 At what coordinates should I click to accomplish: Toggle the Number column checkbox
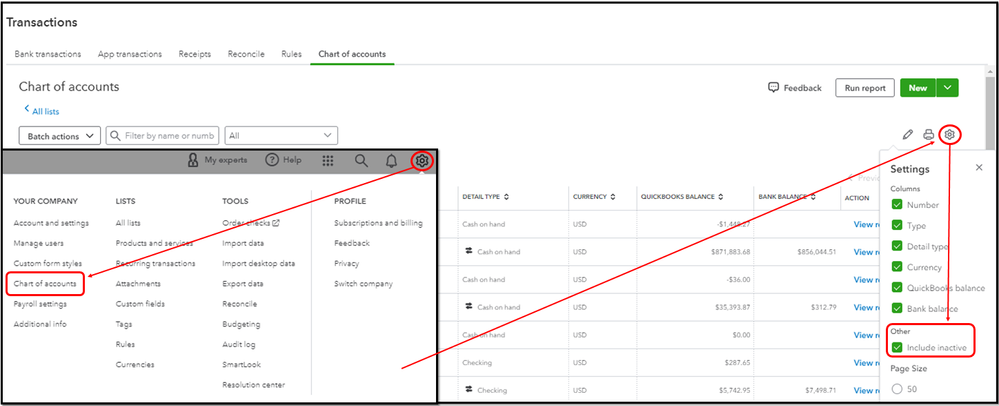pyautogui.click(x=897, y=205)
